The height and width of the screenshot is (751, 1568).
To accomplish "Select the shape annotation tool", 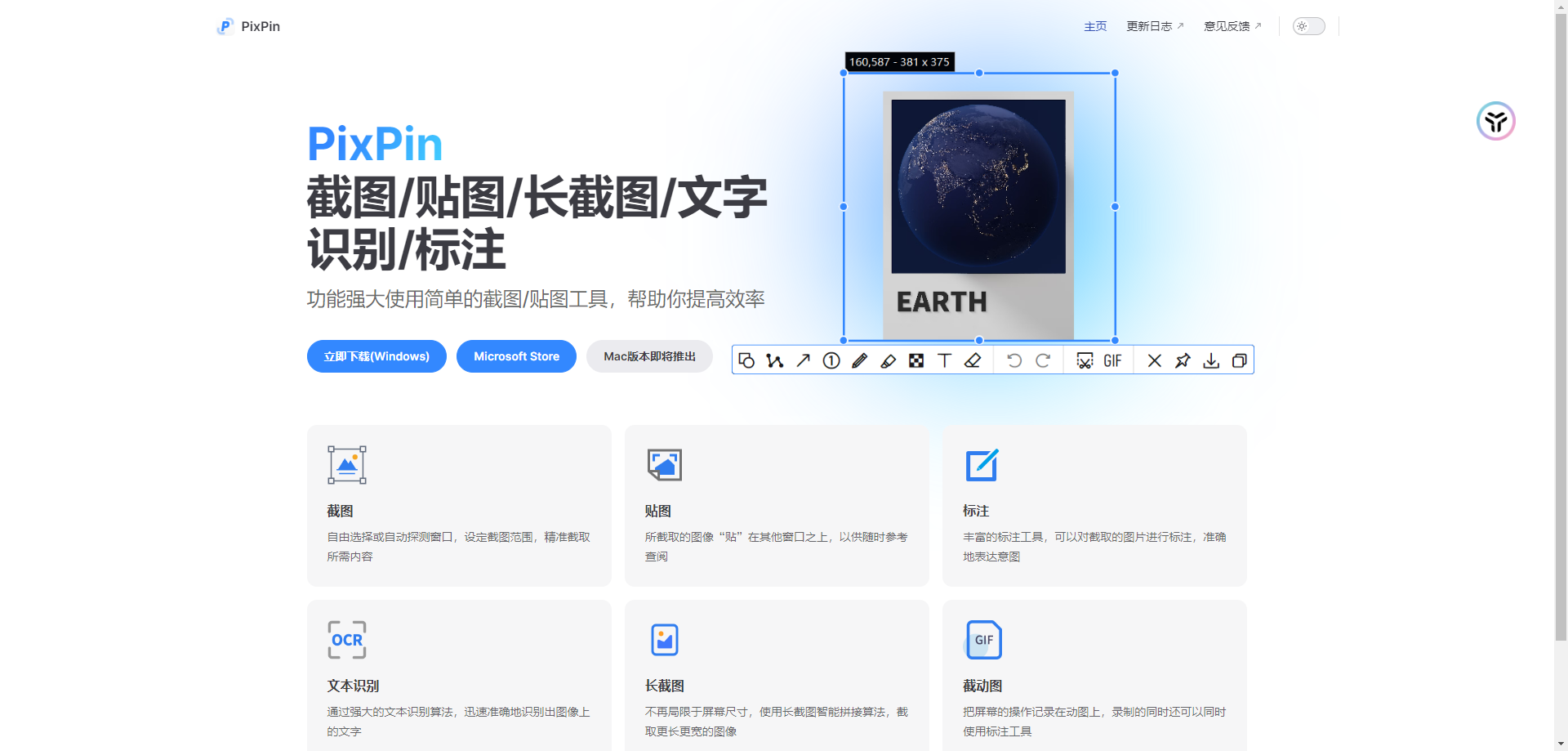I will [746, 360].
